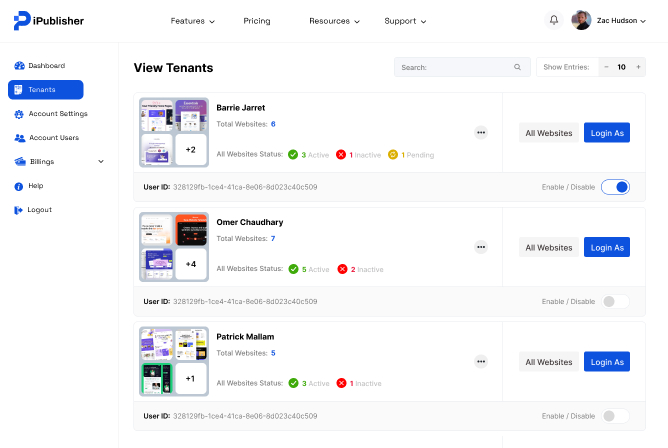Open the notifications bell
The width and height of the screenshot is (668, 448).
[x=554, y=20]
